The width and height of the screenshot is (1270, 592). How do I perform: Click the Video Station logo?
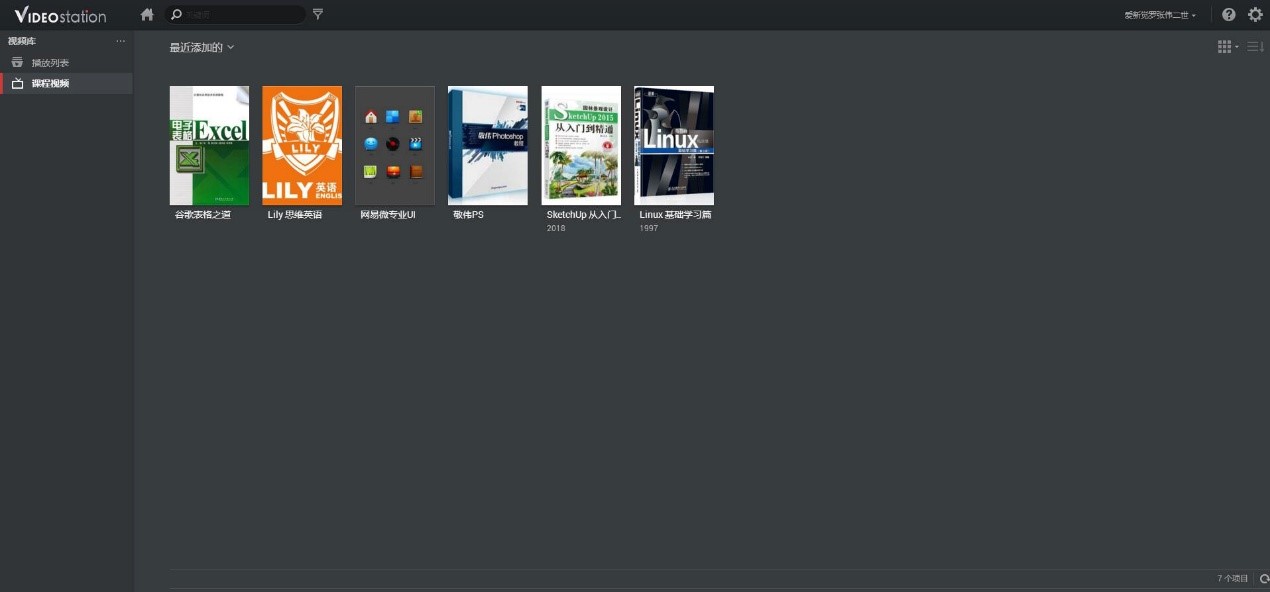(x=60, y=15)
